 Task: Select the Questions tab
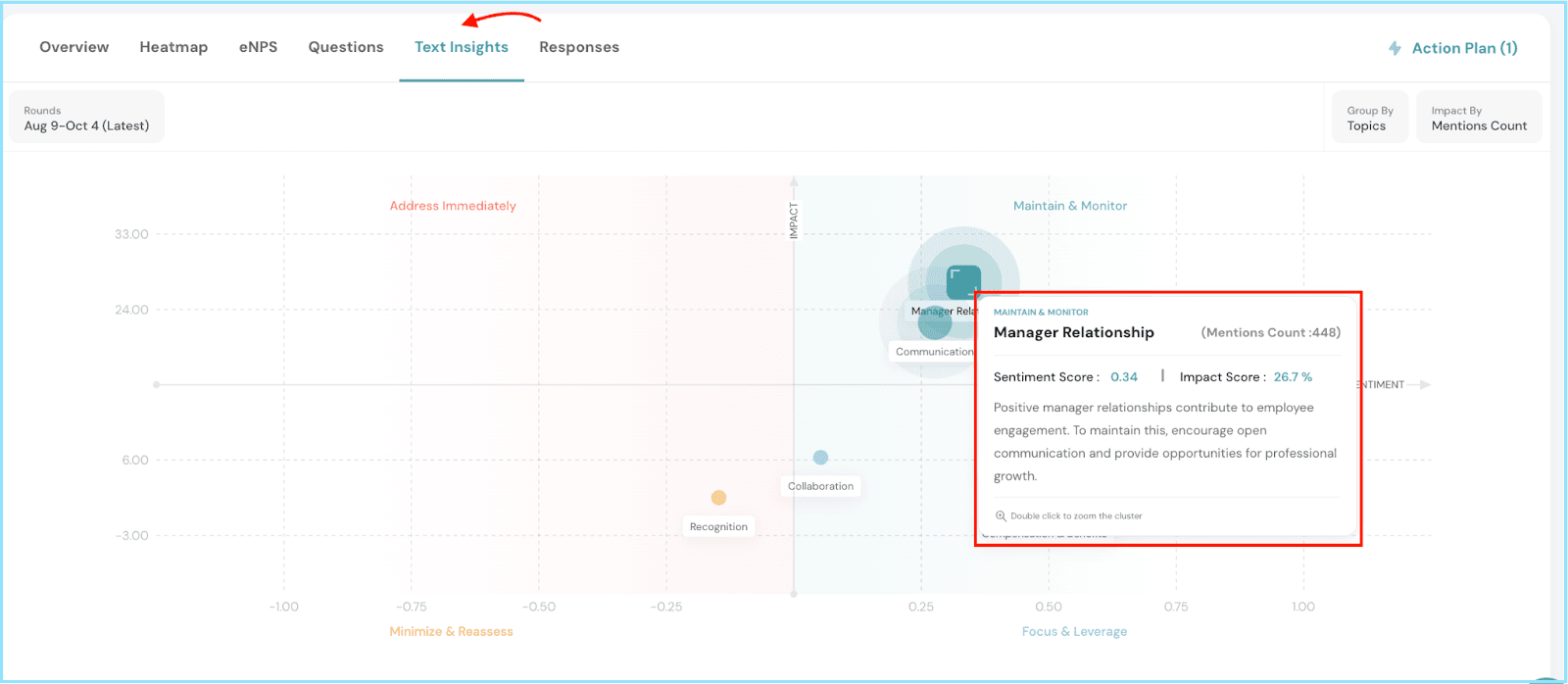click(x=346, y=47)
